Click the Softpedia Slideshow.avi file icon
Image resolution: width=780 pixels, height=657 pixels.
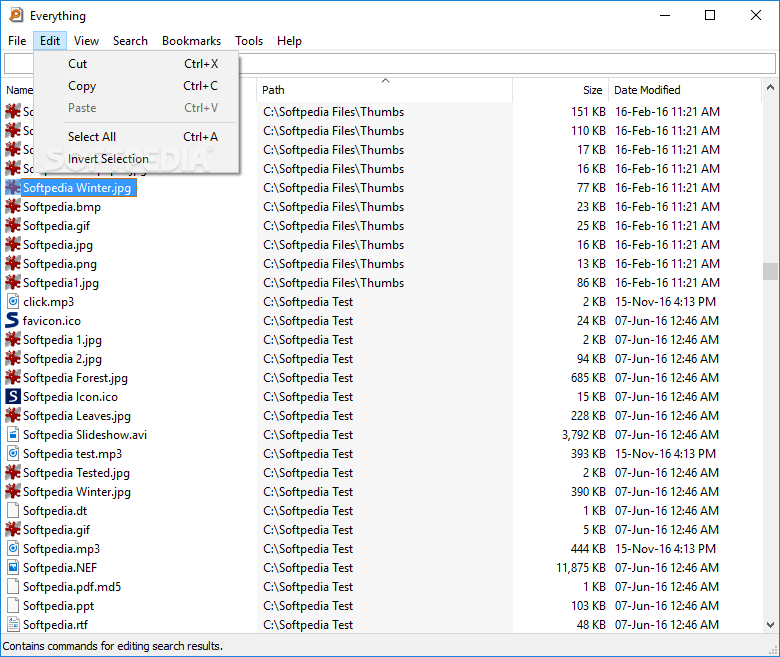tap(13, 435)
